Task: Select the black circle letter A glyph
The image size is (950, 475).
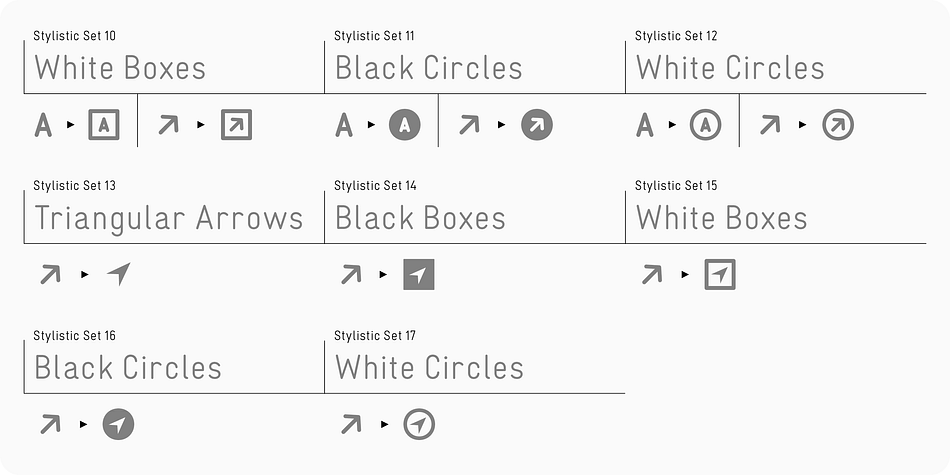Action: [x=405, y=125]
